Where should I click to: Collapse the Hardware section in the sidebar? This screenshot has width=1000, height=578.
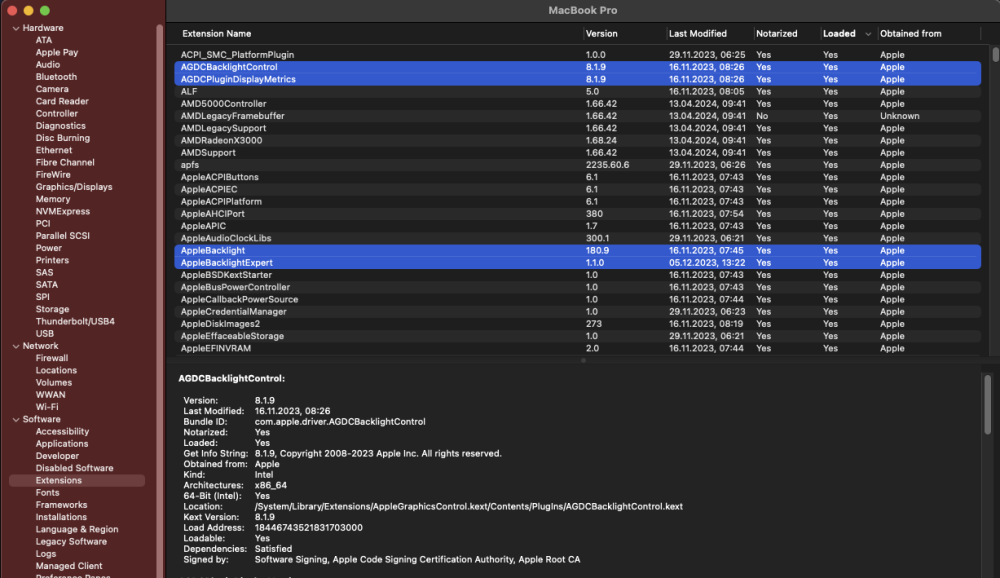(15, 28)
